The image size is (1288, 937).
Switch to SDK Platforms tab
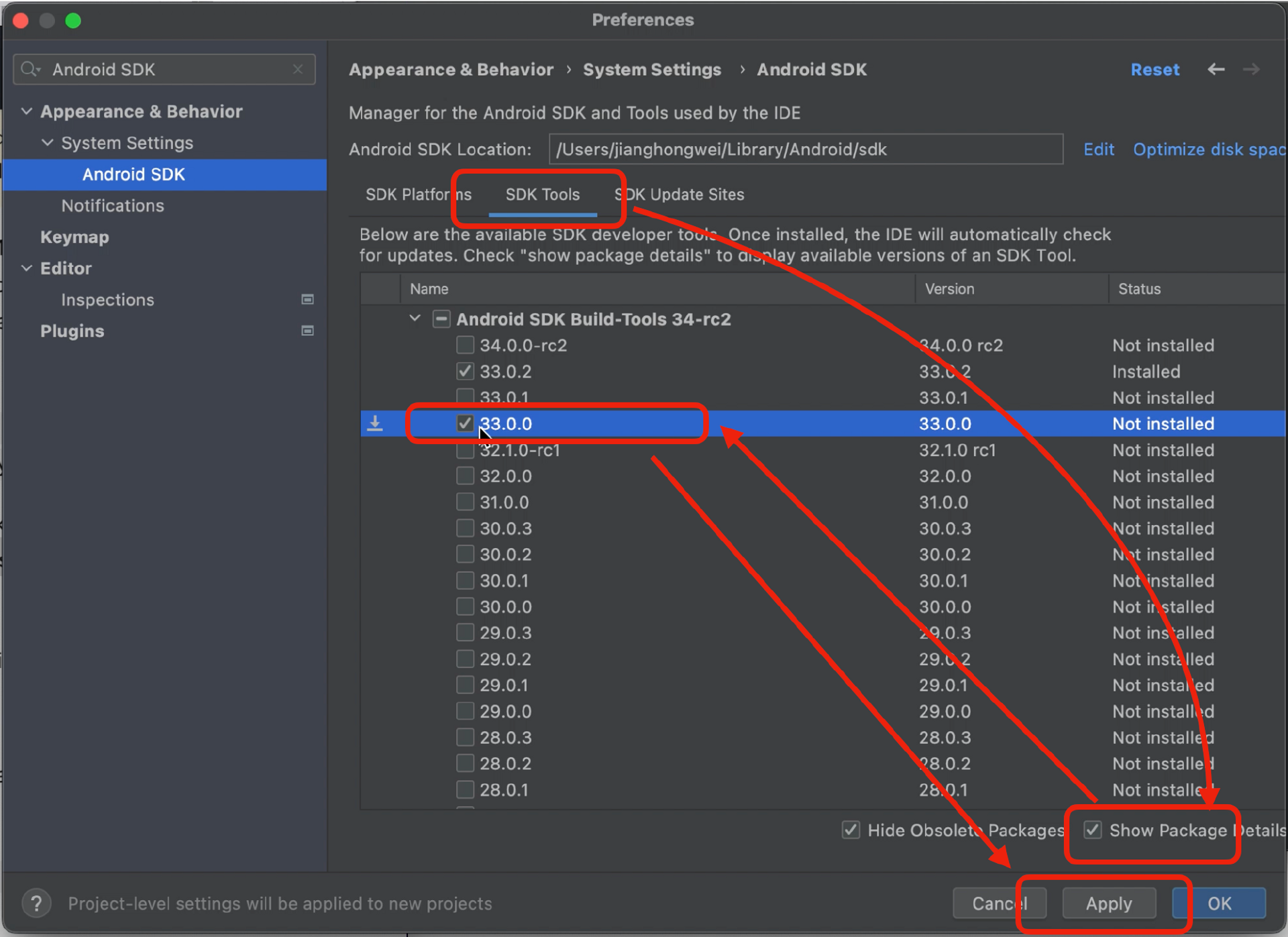coord(418,195)
